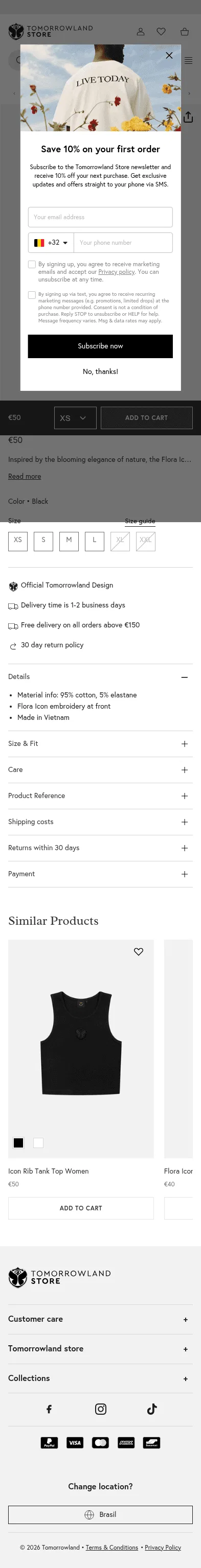Screen dimensions: 201x1568
Task: Select the black color swatch
Action: [x=18, y=1143]
